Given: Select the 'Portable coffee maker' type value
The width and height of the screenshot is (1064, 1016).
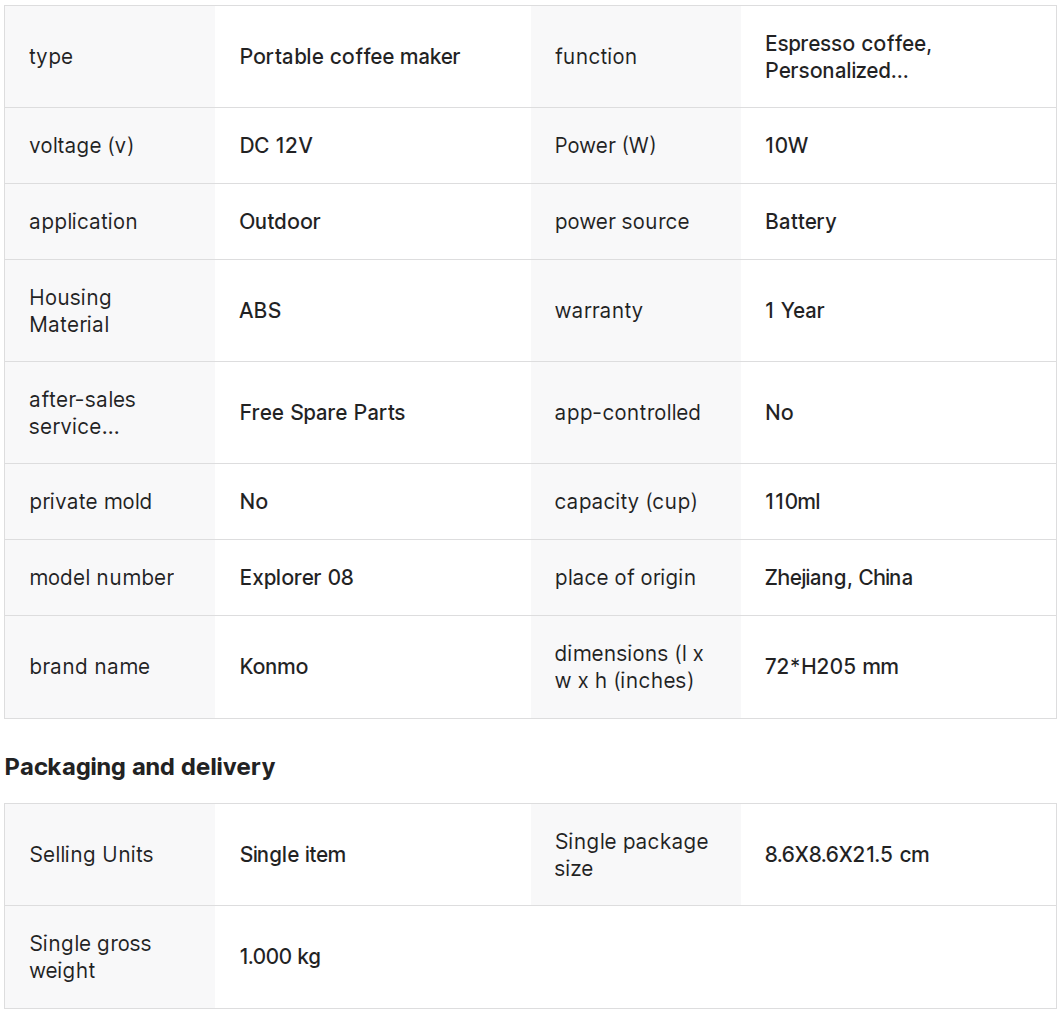Looking at the screenshot, I should tap(349, 57).
